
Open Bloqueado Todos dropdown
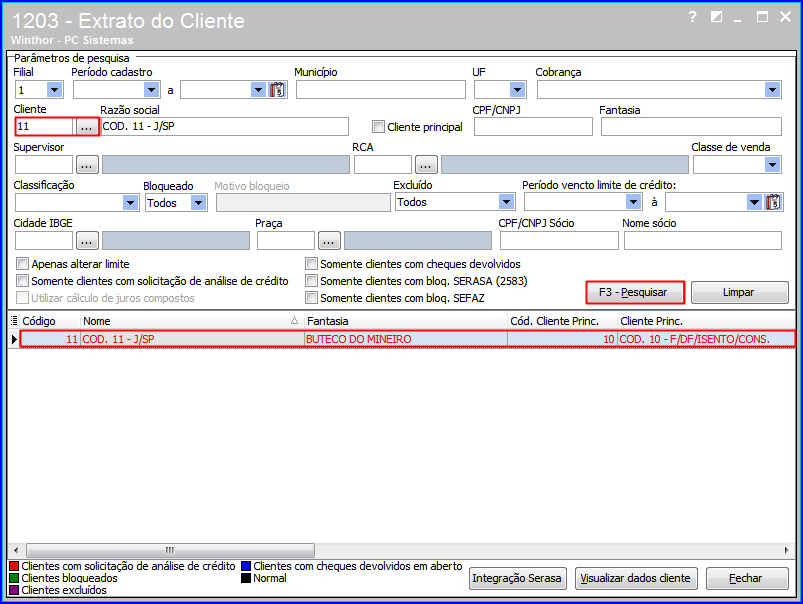tap(198, 203)
